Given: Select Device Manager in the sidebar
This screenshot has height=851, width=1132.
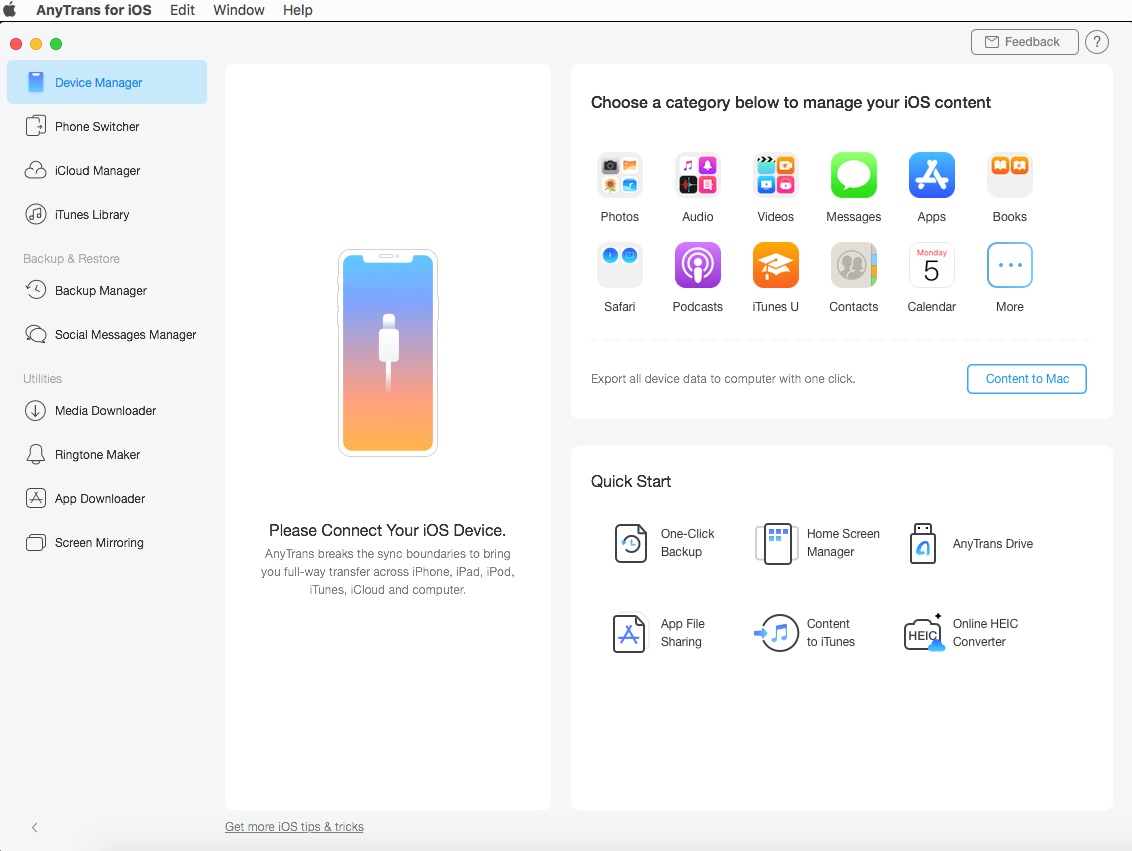Looking at the screenshot, I should [107, 82].
